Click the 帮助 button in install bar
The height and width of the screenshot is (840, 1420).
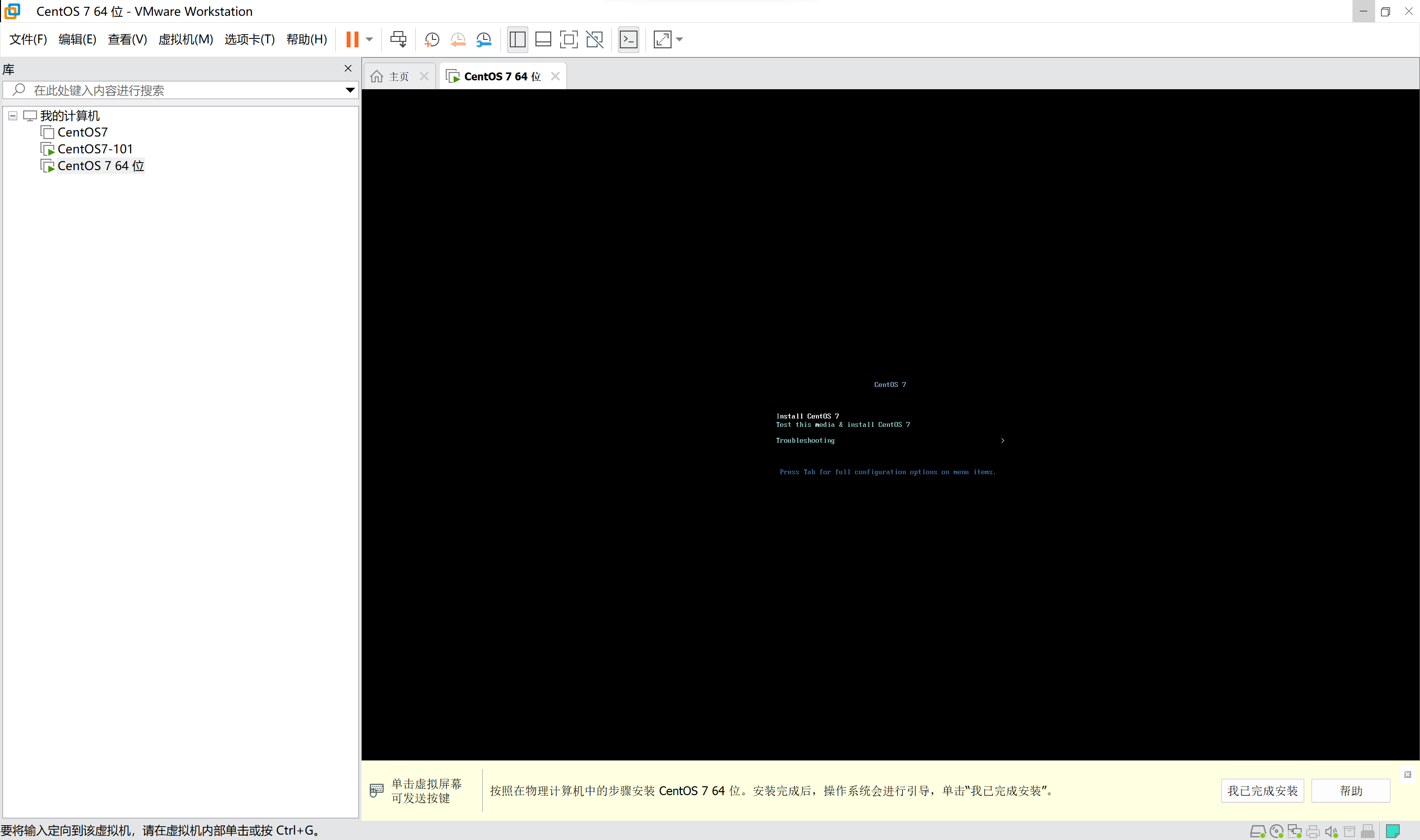1350,790
